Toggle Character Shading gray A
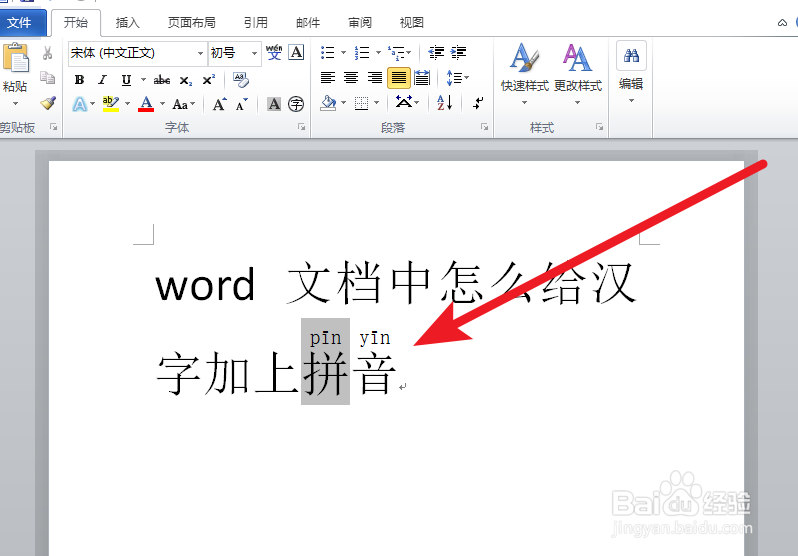Viewport: 798px width, 556px height. click(274, 104)
